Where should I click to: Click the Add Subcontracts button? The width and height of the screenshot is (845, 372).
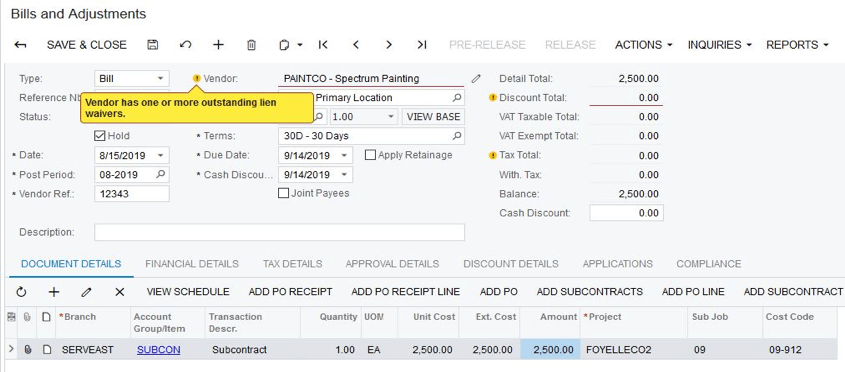590,292
